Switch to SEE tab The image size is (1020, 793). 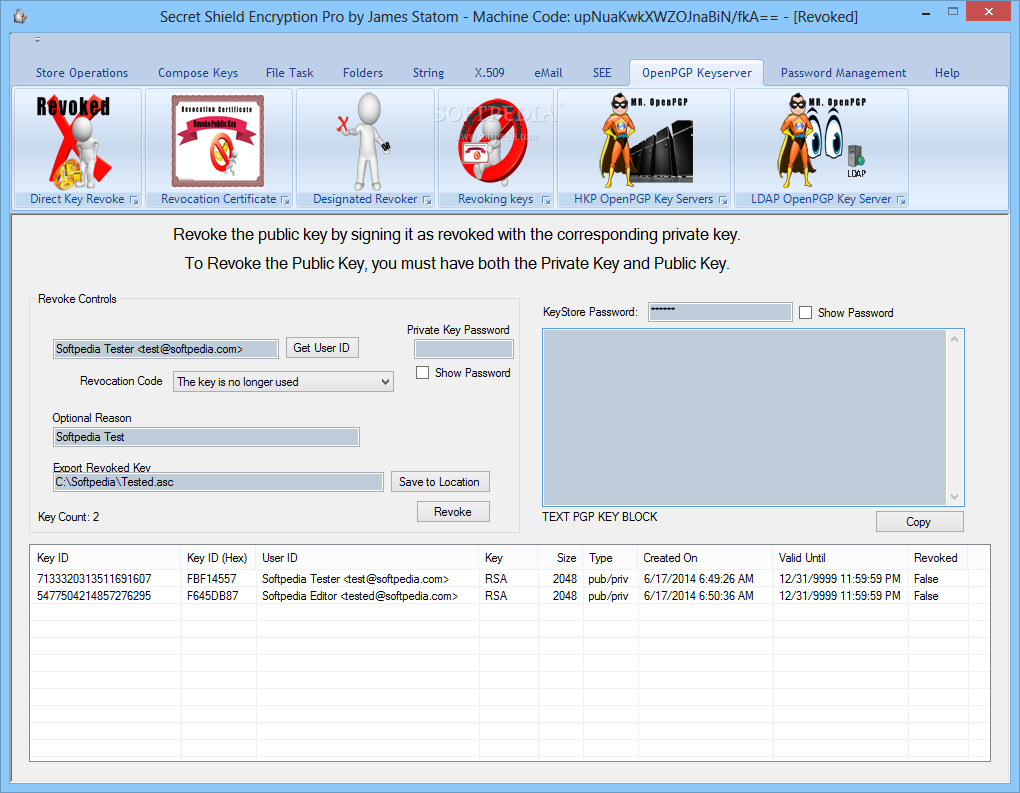[602, 73]
